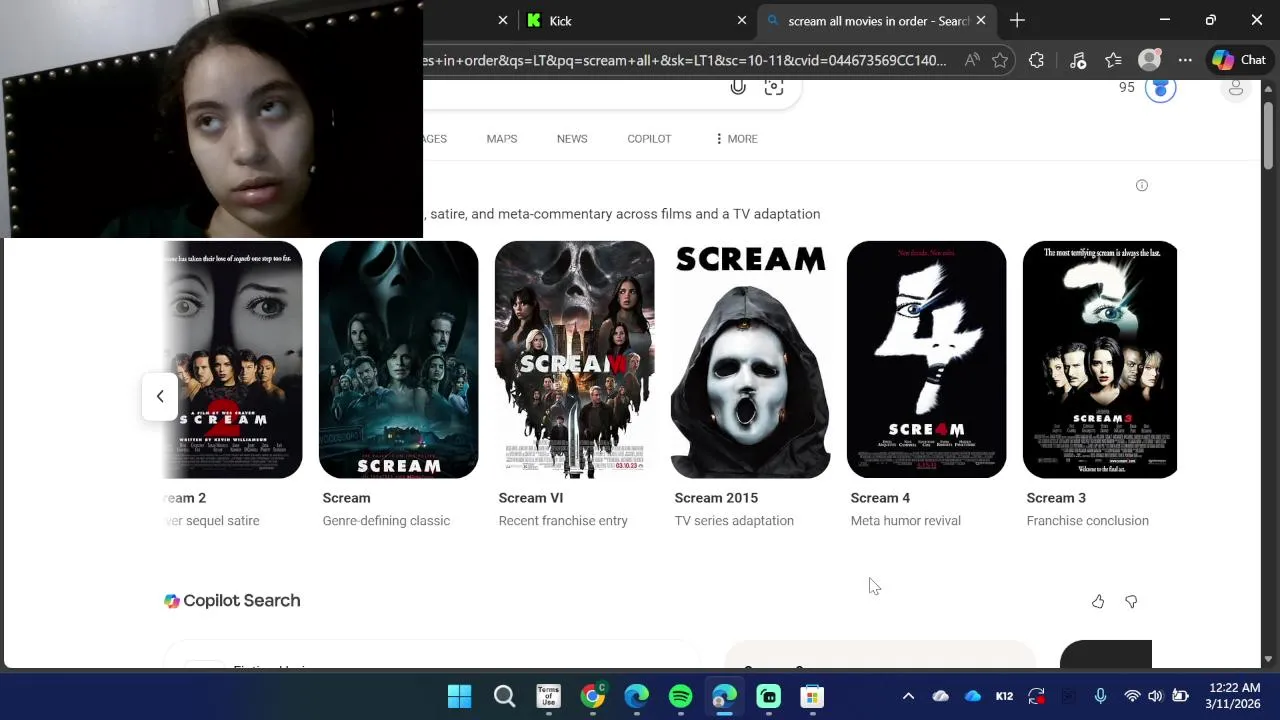Open the NEWS search tab
The width and height of the screenshot is (1280, 720).
click(572, 139)
